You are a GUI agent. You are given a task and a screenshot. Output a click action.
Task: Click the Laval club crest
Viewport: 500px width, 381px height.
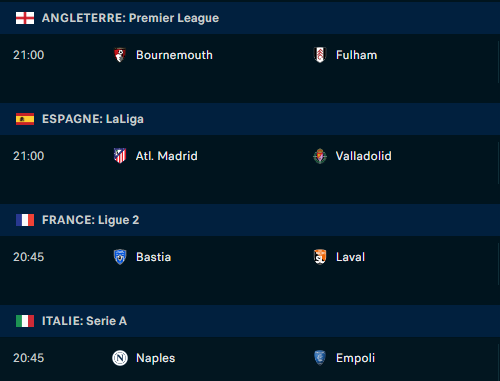[320, 257]
